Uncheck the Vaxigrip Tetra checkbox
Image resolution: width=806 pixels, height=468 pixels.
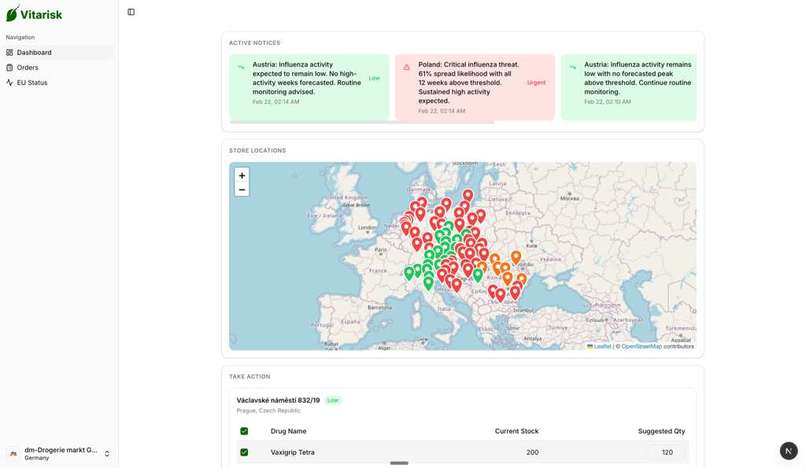pos(244,452)
